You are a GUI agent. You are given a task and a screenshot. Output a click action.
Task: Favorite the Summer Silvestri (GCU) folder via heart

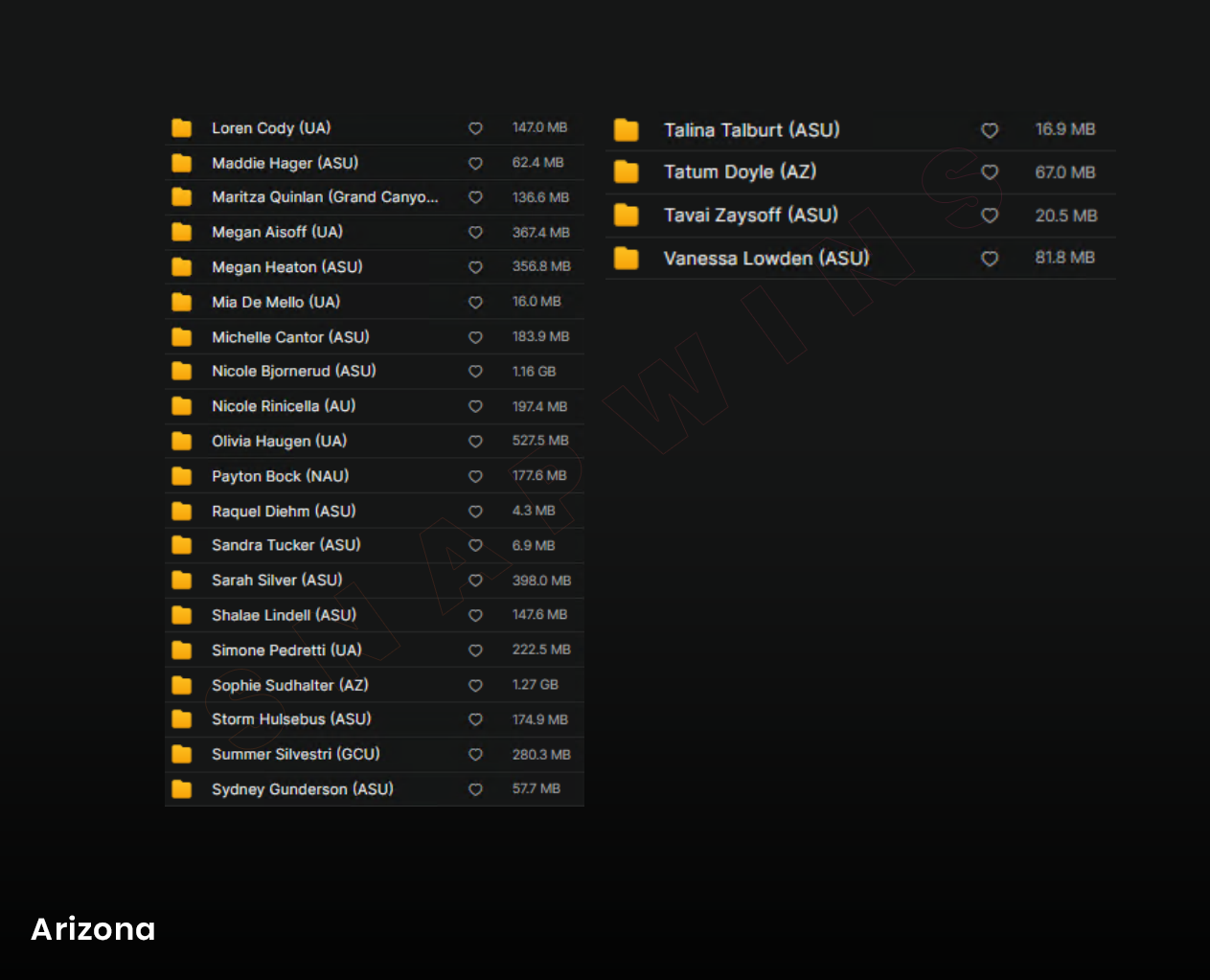(x=475, y=755)
